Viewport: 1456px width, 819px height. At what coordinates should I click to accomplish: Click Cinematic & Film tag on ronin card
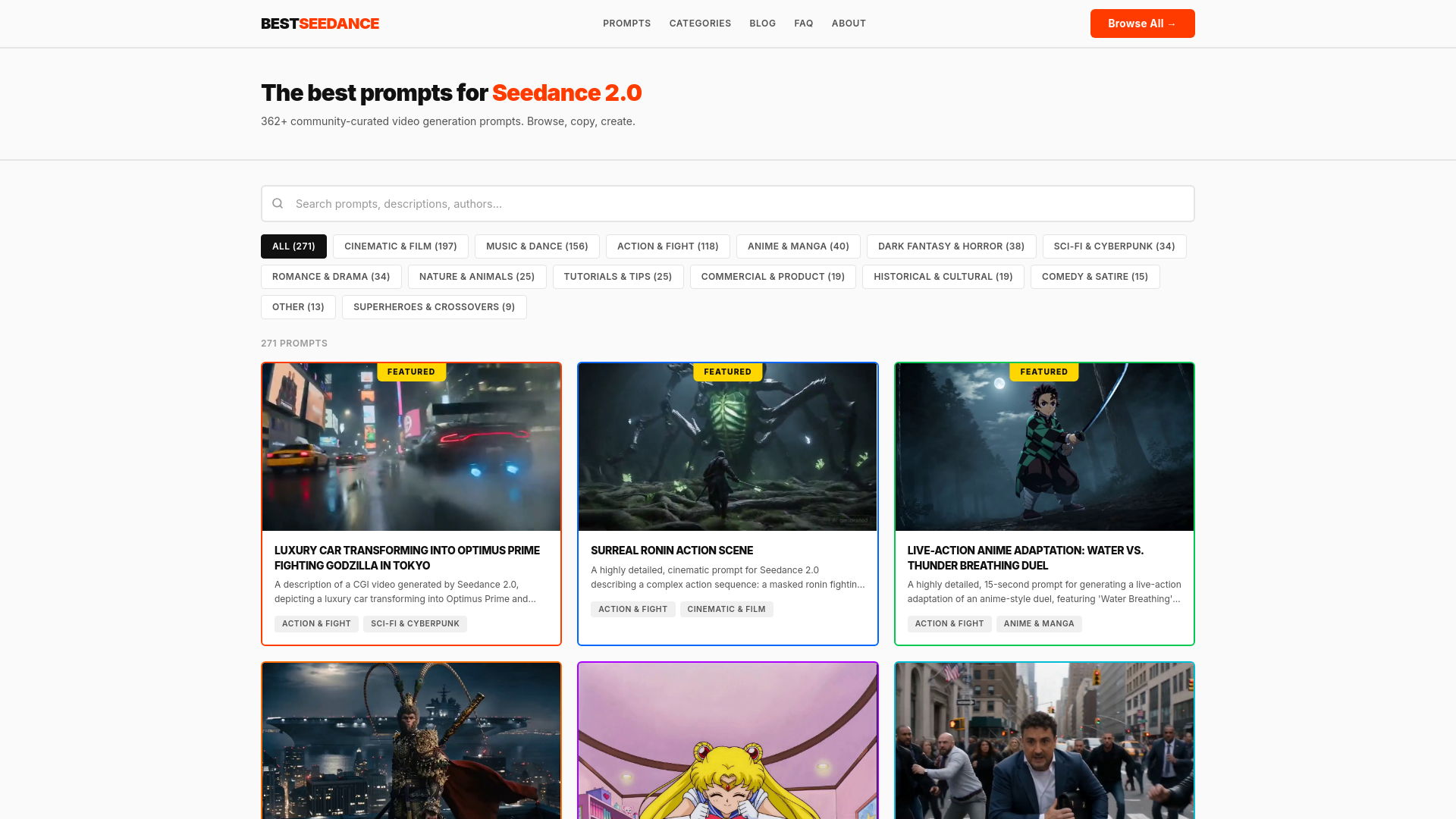coord(726,609)
